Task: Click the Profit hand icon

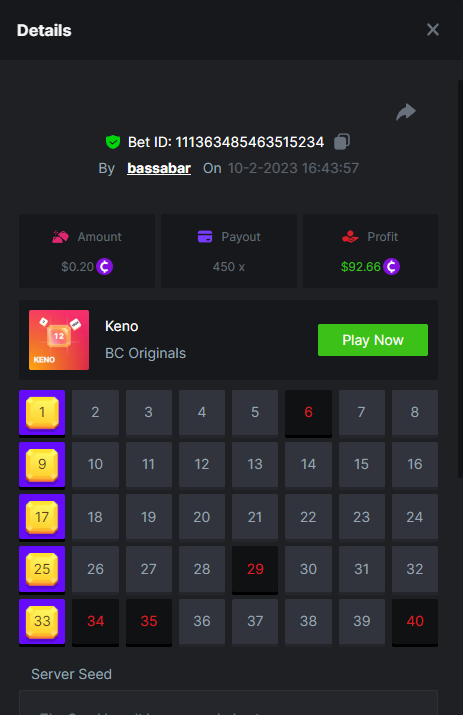Action: [350, 237]
